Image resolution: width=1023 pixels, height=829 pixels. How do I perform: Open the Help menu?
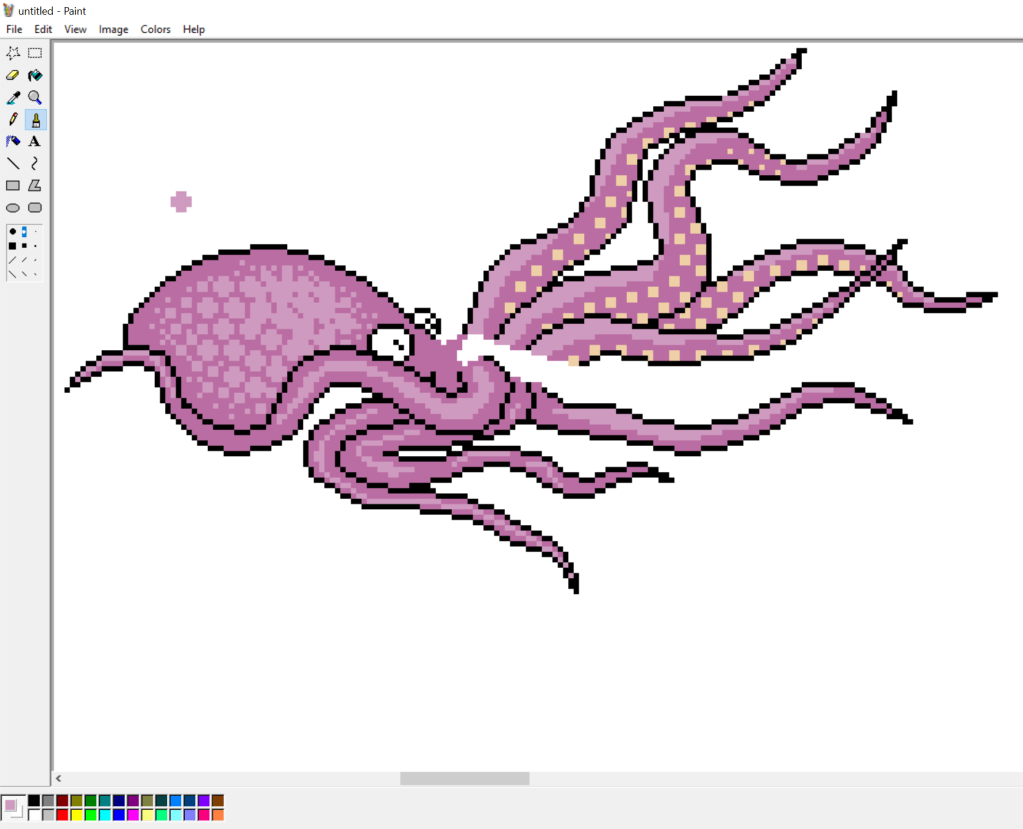click(x=194, y=29)
